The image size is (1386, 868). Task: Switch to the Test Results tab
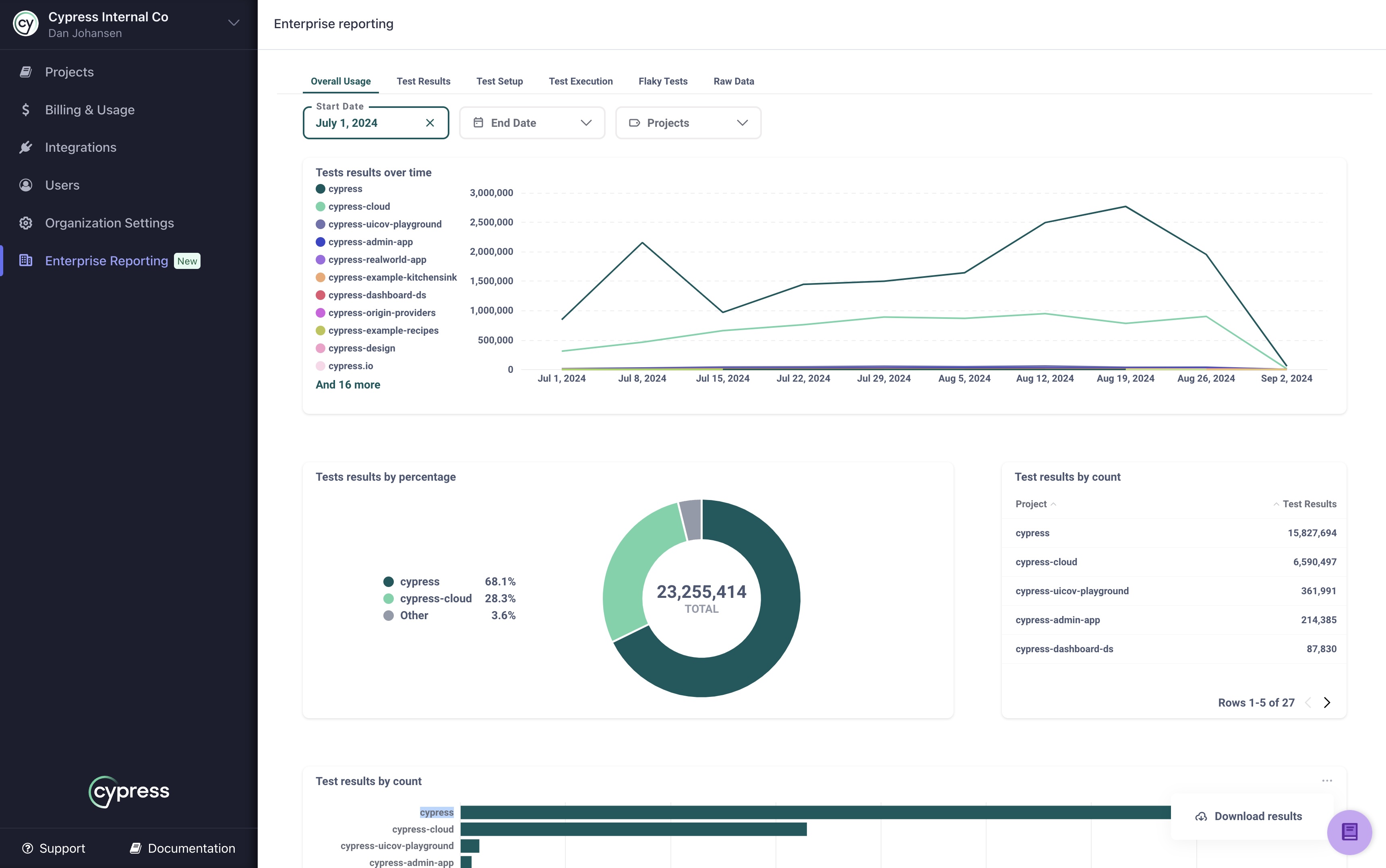[423, 81]
